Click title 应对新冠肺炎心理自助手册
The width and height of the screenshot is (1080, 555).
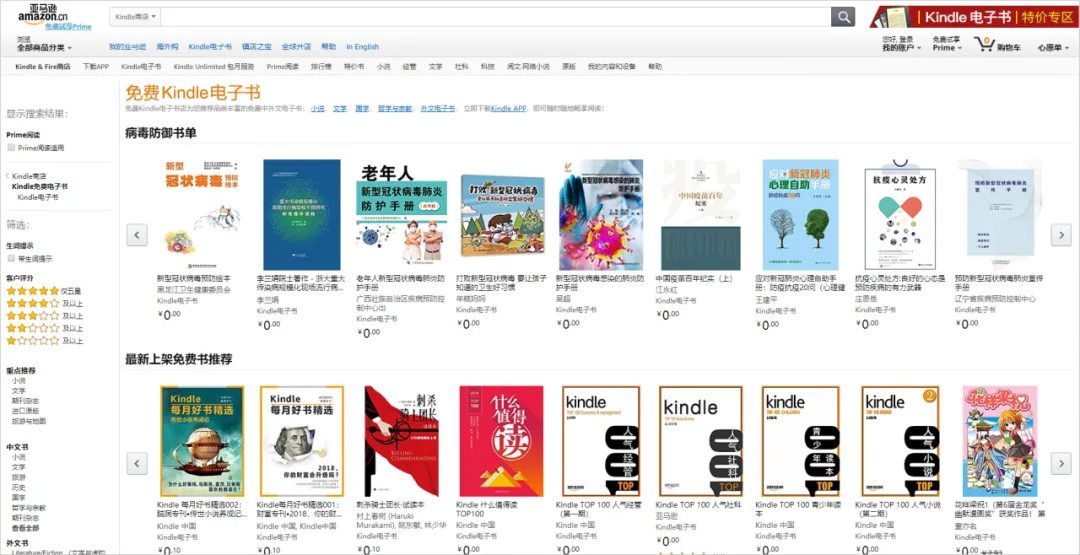[x=800, y=283]
